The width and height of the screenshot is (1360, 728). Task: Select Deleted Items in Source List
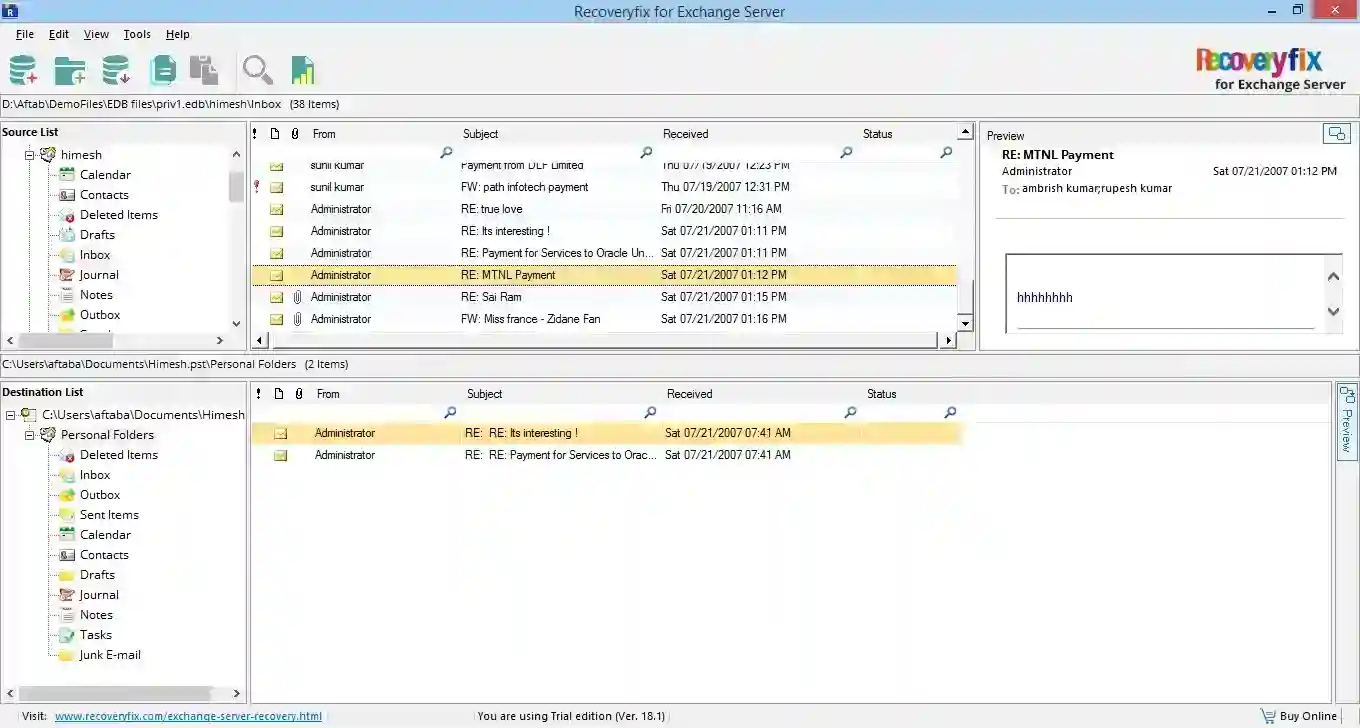coord(118,215)
